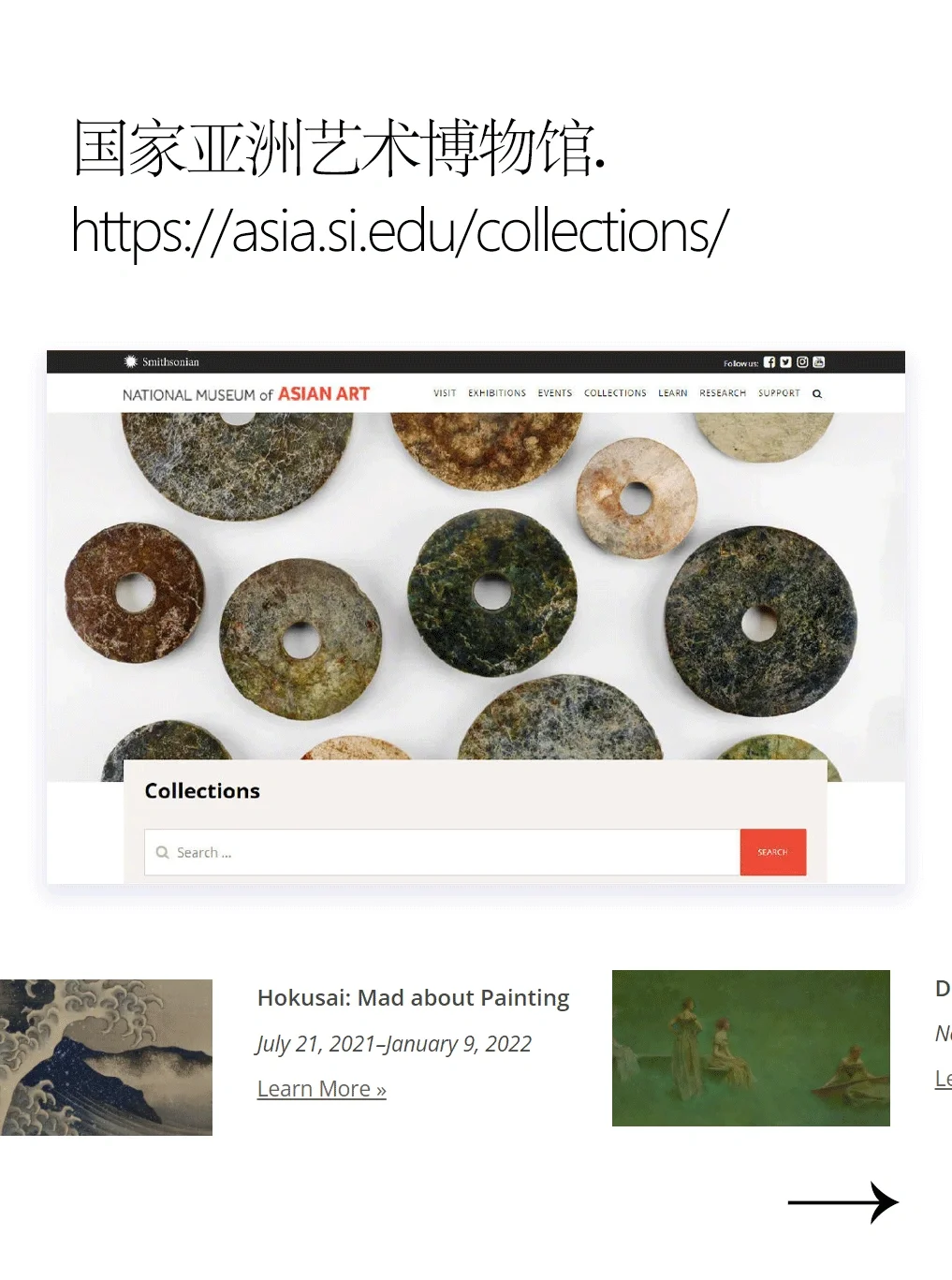Open the Events menu item
This screenshot has height=1280, width=952.
tap(555, 393)
